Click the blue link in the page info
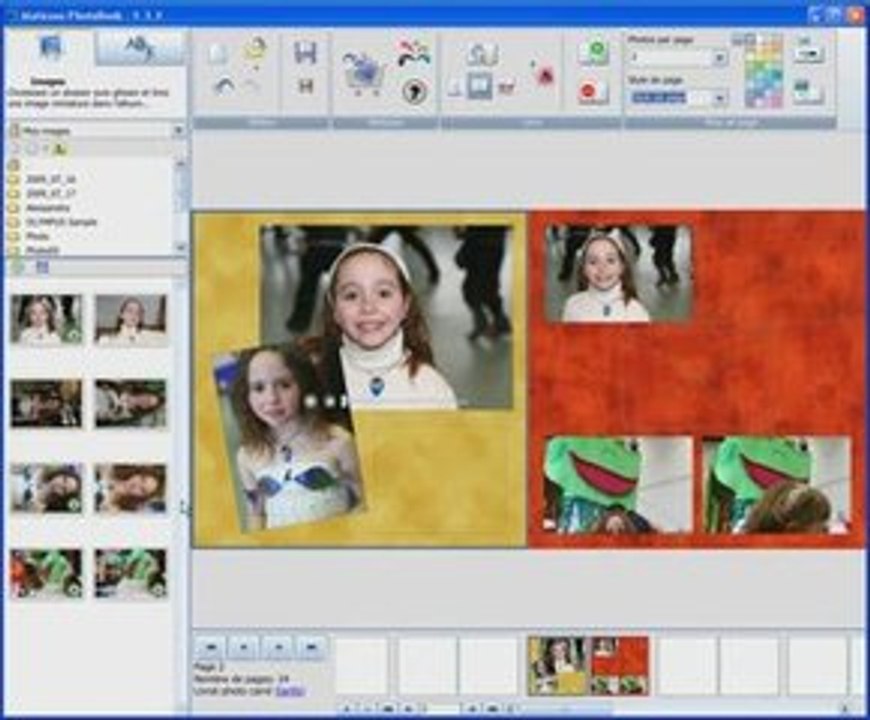The image size is (870, 720). (x=290, y=691)
